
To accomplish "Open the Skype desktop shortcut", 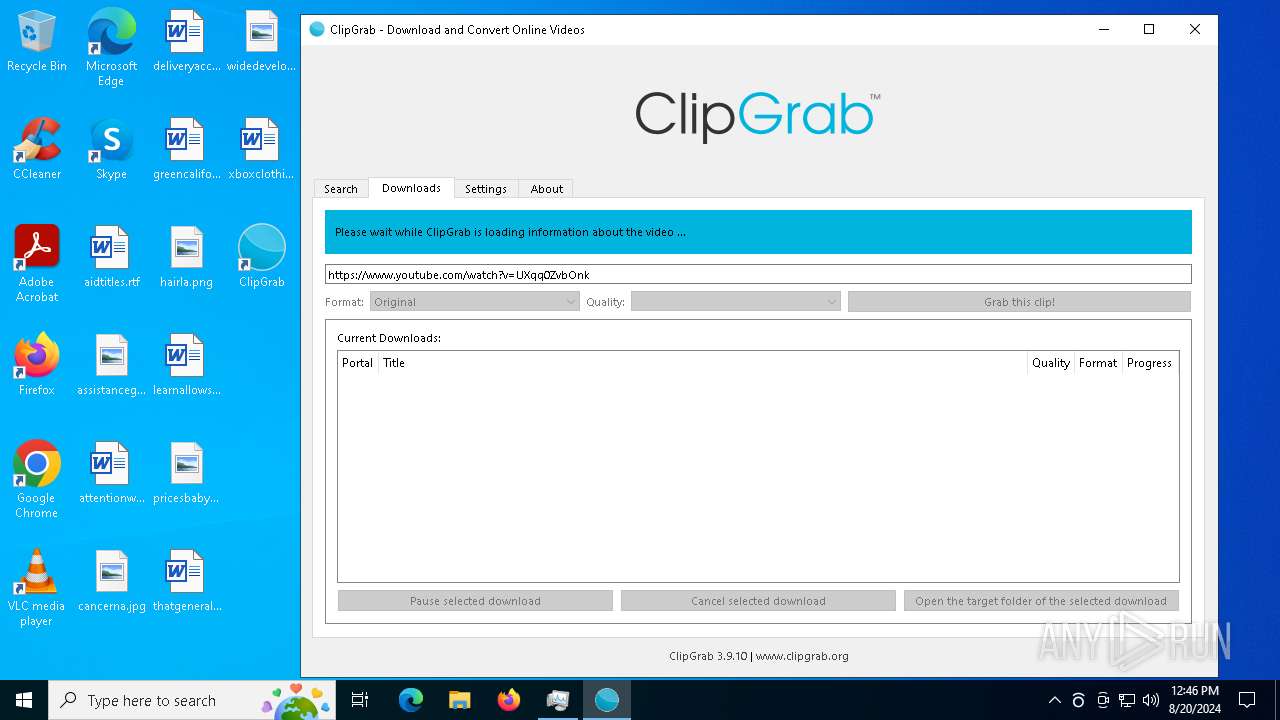I will (111, 149).
